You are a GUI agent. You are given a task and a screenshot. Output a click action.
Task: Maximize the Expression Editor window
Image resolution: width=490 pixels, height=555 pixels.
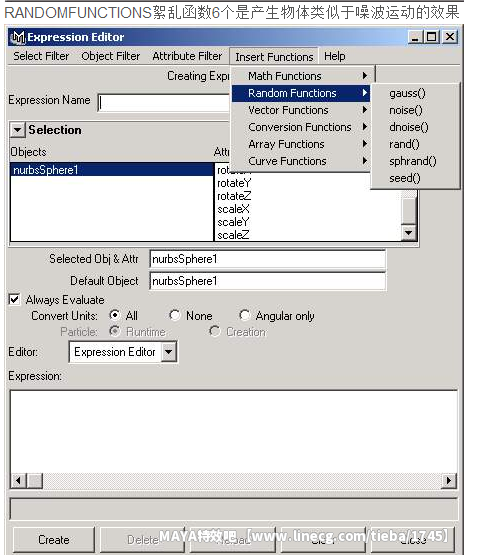(432, 37)
